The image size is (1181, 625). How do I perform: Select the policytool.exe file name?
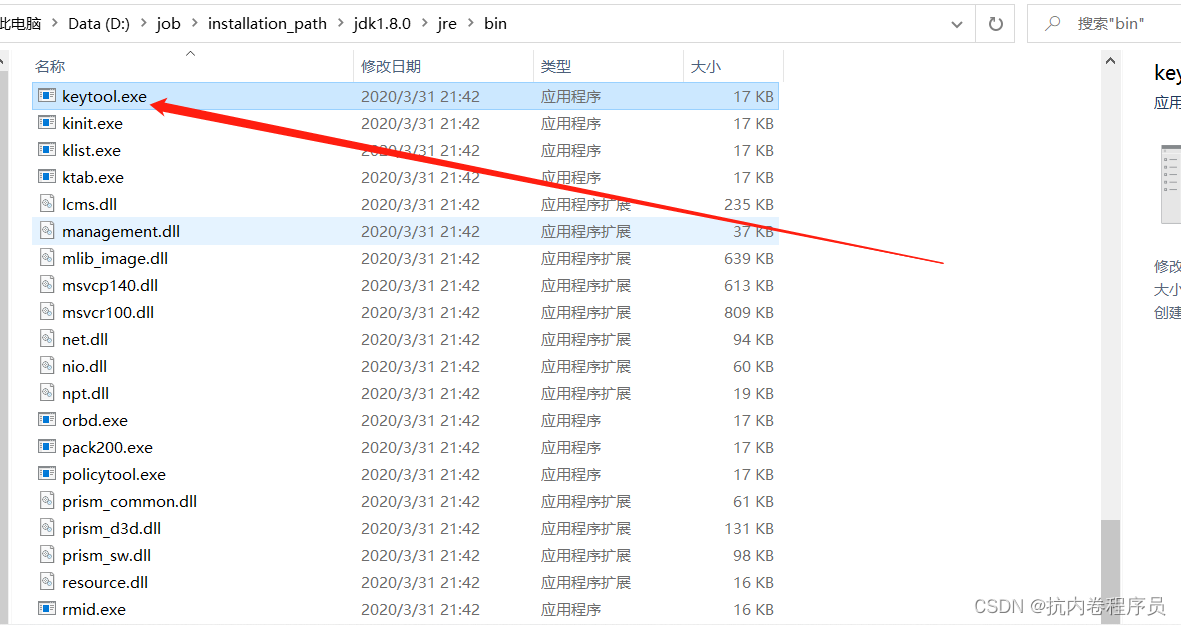tap(114, 474)
